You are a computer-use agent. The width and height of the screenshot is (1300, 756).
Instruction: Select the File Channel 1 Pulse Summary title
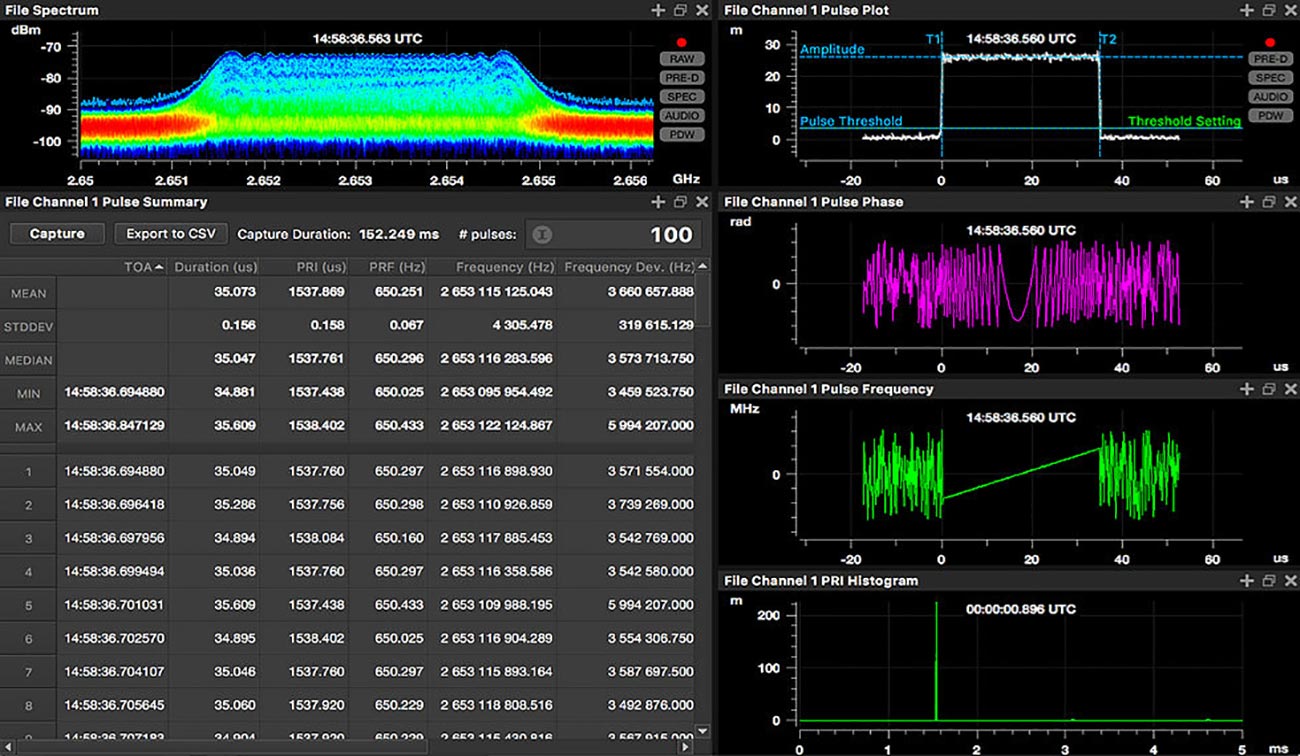pos(106,202)
